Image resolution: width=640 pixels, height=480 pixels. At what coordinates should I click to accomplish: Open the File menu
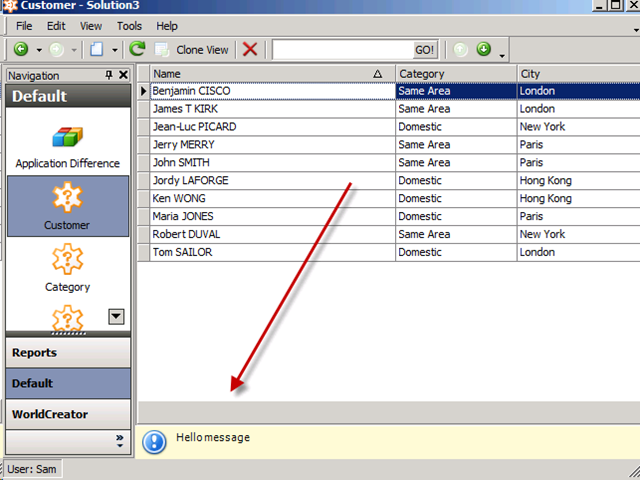(24, 26)
